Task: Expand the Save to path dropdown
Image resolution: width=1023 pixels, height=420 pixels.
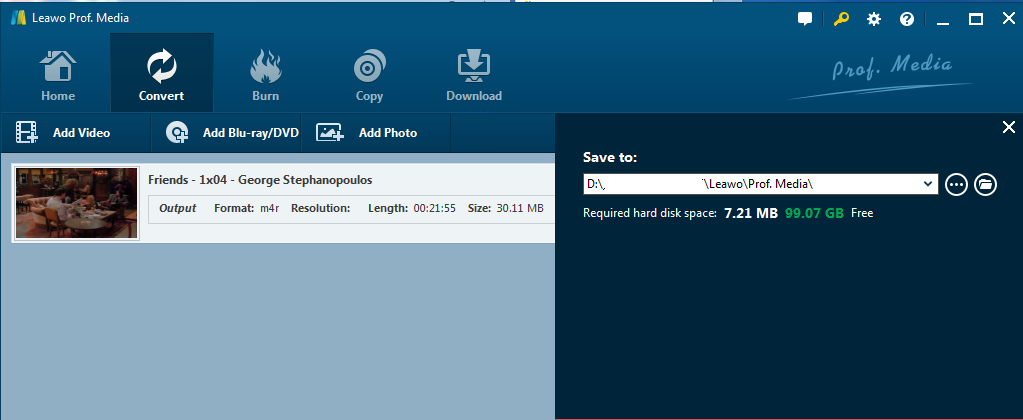Action: pos(928,185)
